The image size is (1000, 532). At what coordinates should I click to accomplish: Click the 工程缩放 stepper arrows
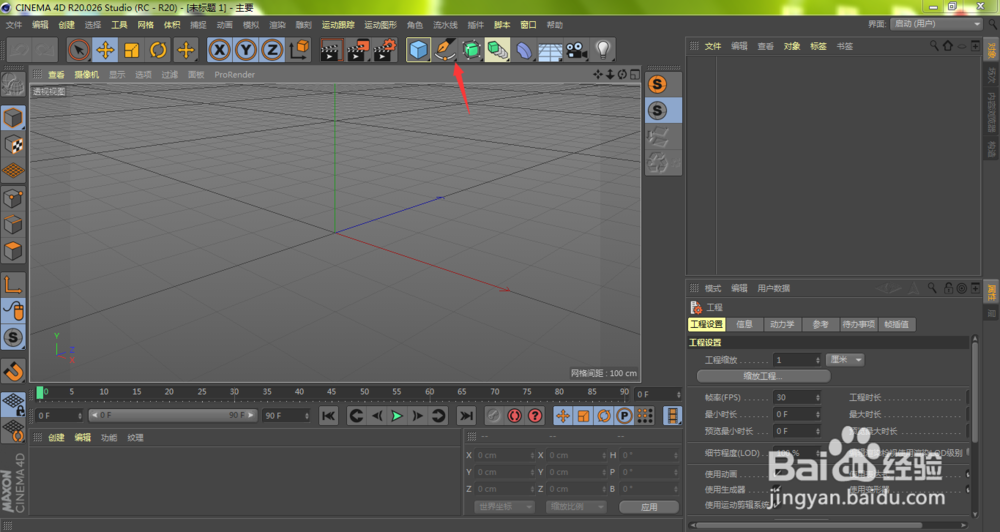point(818,360)
